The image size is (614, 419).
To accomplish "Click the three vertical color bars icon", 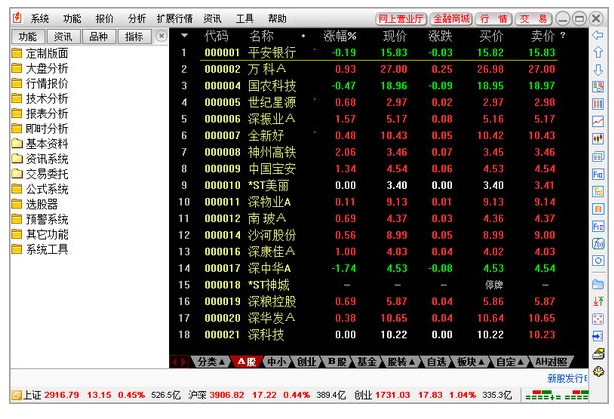I will click(x=598, y=104).
